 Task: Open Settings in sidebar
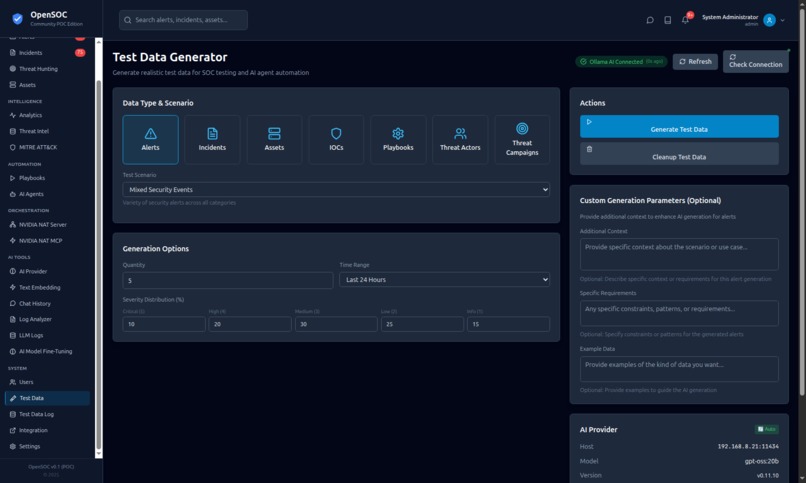coord(29,447)
